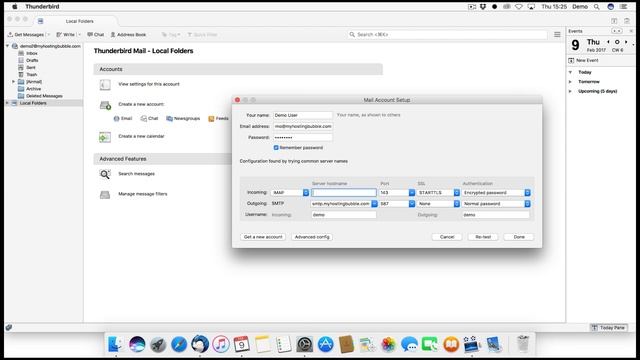Image resolution: width=640 pixels, height=360 pixels.
Task: Select the Sent folder
Action: pos(31,67)
